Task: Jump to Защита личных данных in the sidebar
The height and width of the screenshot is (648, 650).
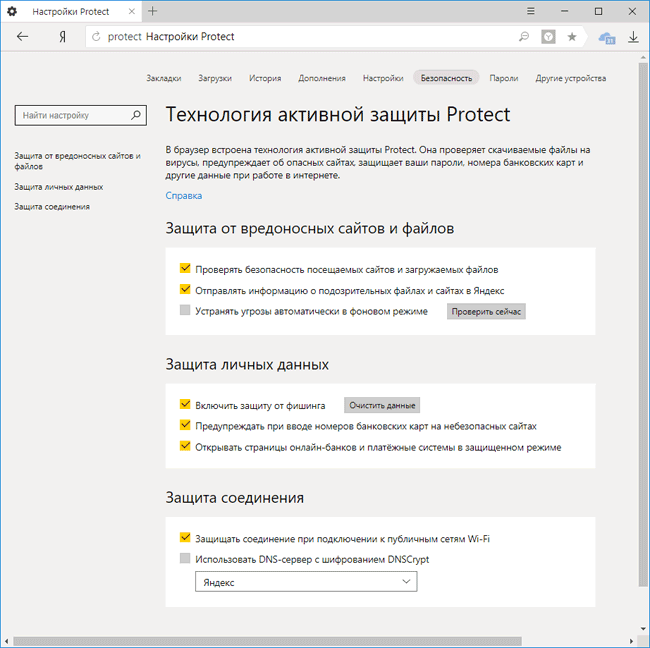Action: point(59,187)
